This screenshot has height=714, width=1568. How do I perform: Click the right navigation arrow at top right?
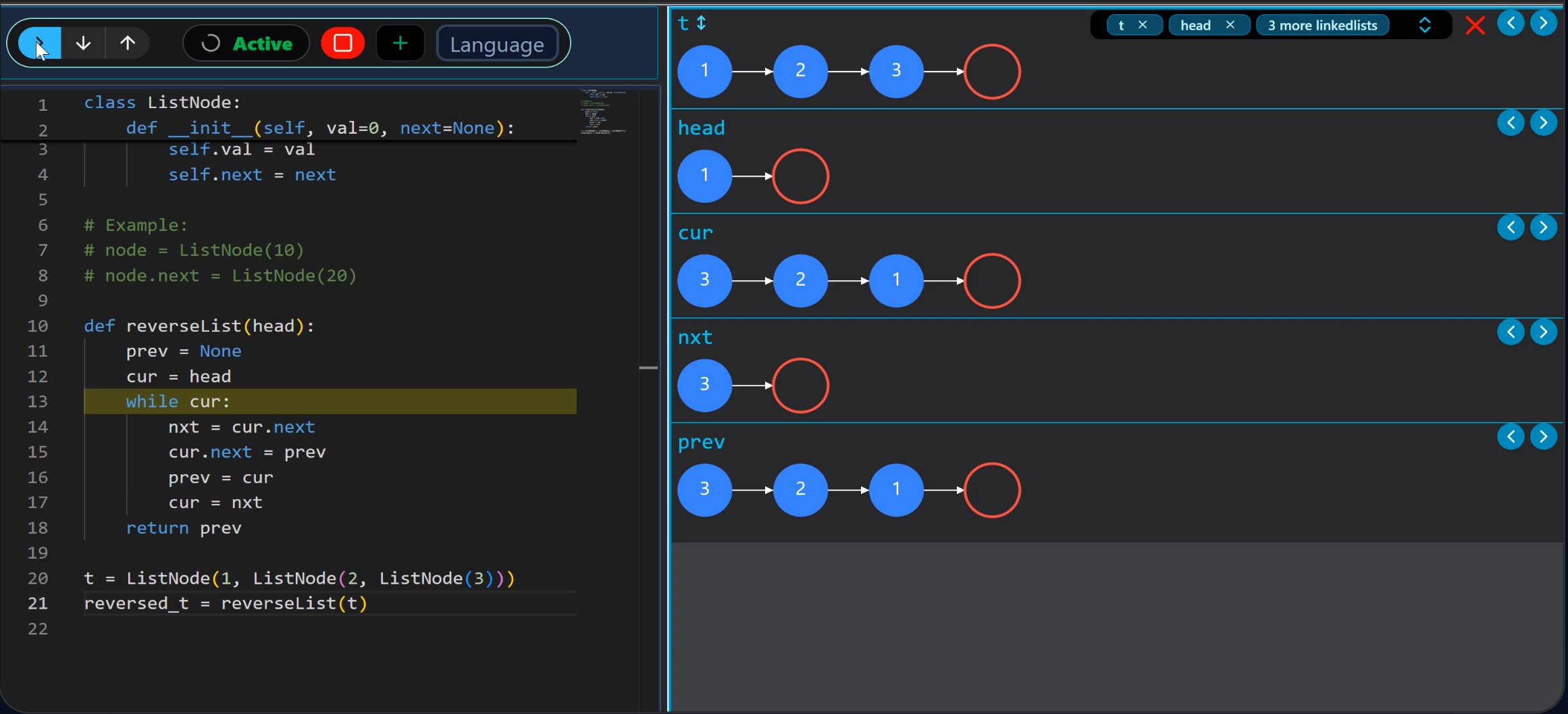point(1544,22)
